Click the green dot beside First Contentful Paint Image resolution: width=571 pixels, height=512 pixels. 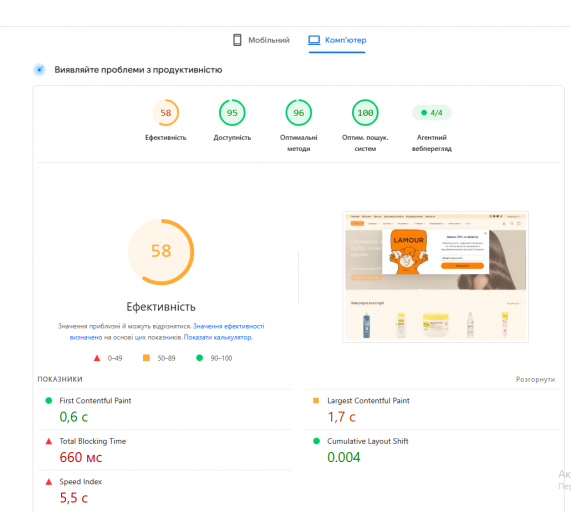tap(48, 401)
